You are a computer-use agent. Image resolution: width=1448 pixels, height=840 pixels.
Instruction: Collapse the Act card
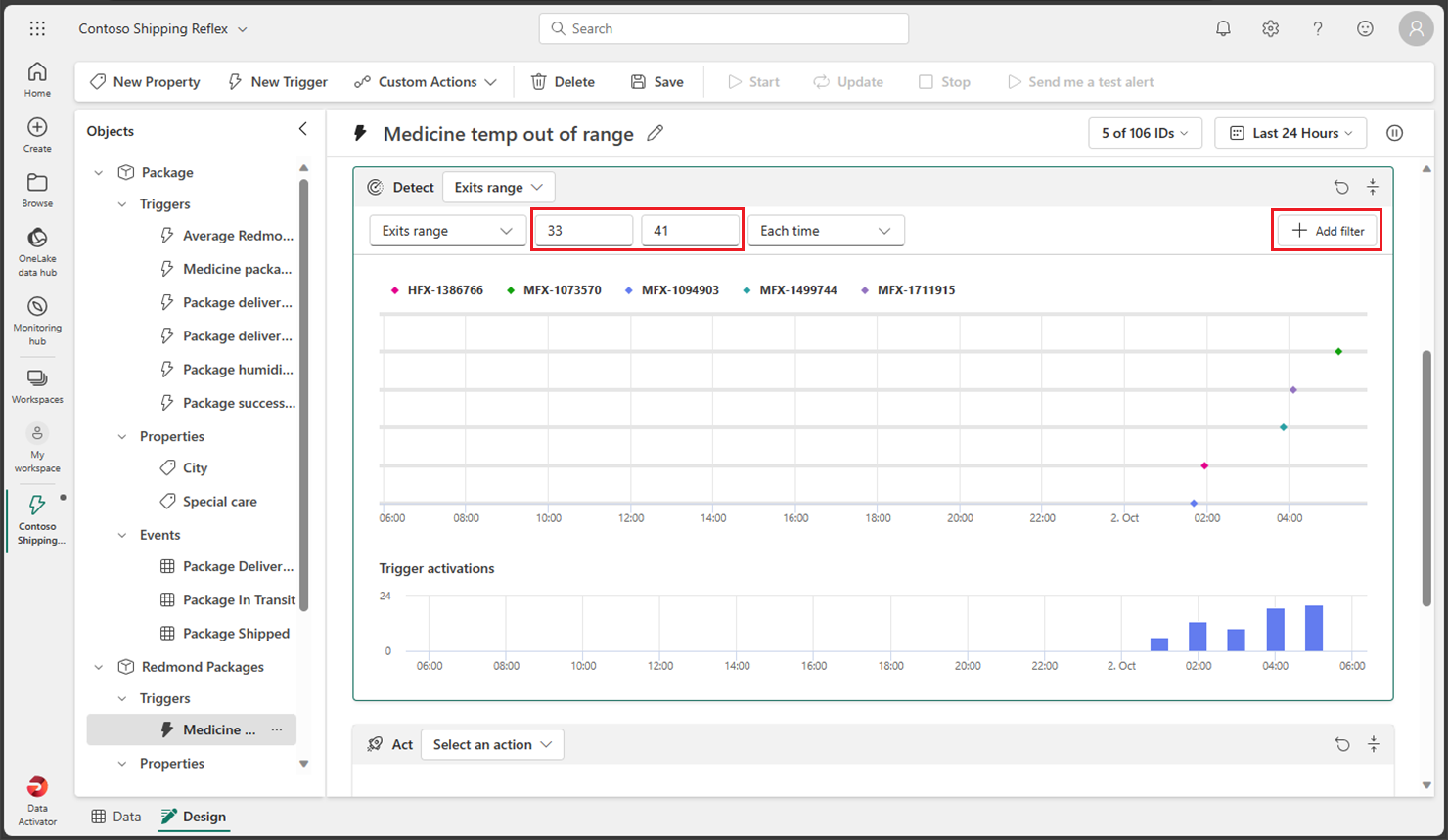click(1374, 744)
